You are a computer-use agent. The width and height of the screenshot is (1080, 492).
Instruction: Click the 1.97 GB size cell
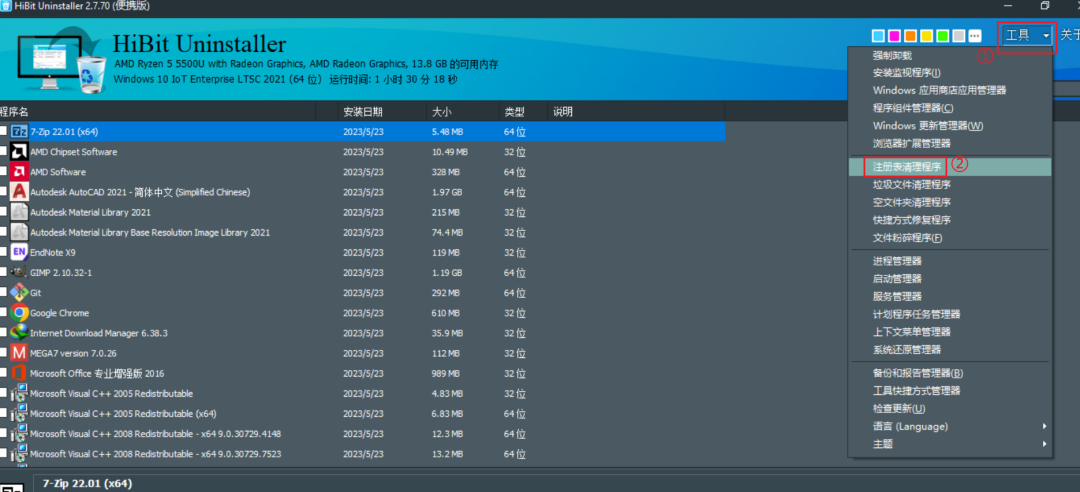[447, 192]
